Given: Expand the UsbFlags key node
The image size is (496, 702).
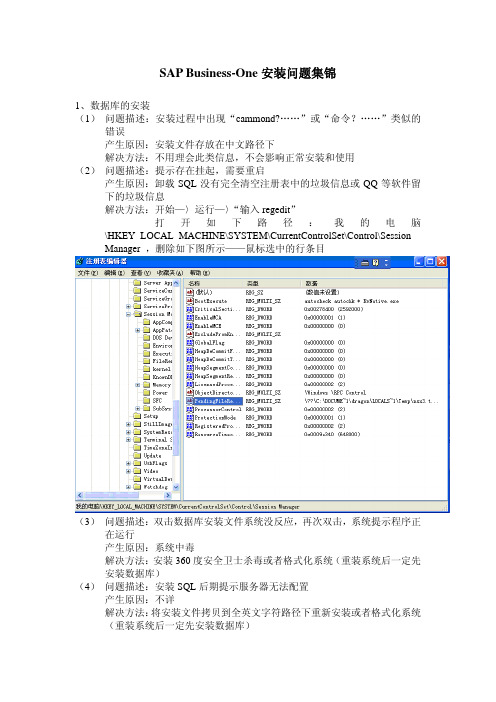Looking at the screenshot, I should (128, 463).
